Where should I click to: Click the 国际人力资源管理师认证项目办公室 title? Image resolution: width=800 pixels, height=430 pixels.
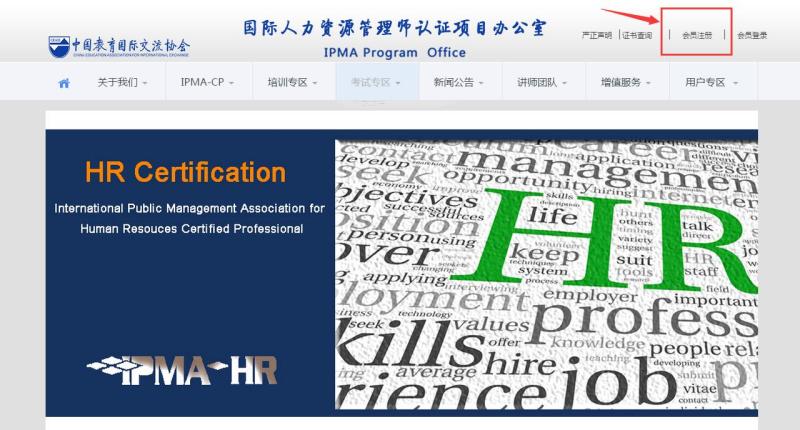394,28
